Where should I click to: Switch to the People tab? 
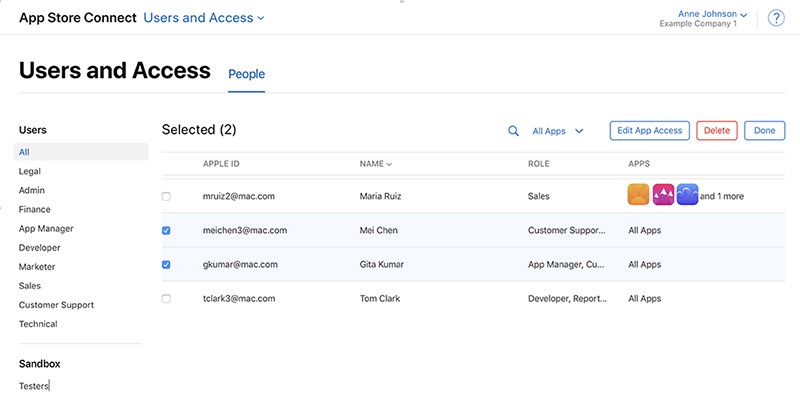(246, 74)
